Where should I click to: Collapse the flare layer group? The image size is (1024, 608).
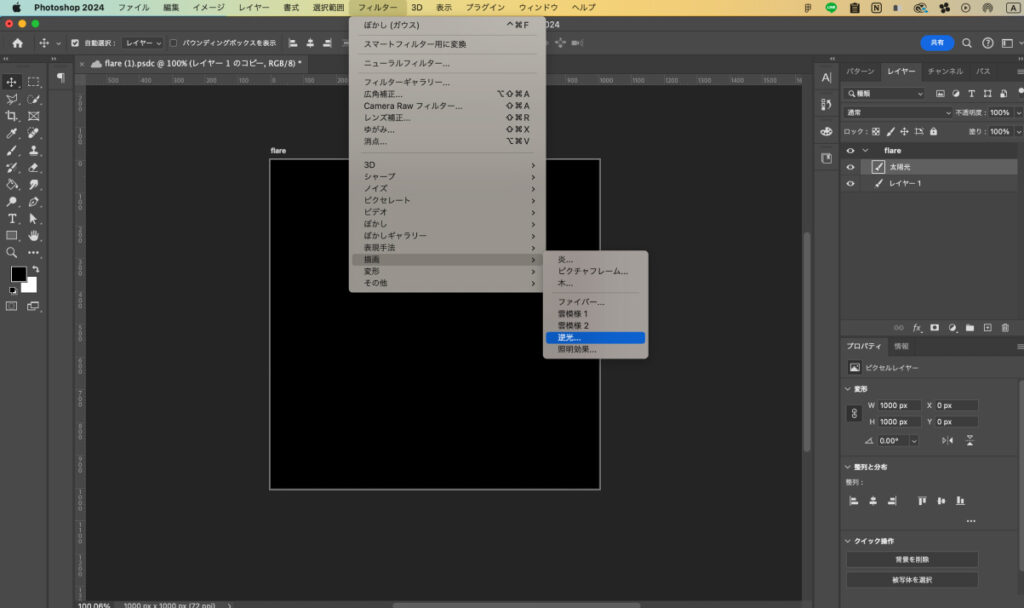[865, 151]
